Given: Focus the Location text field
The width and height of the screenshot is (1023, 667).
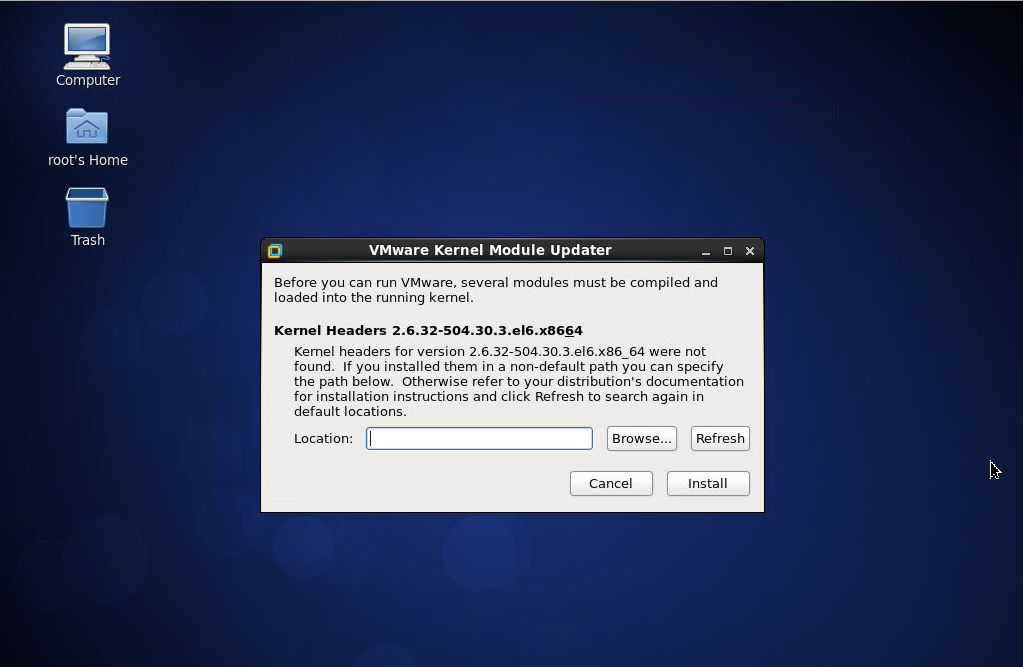Looking at the screenshot, I should point(480,439).
